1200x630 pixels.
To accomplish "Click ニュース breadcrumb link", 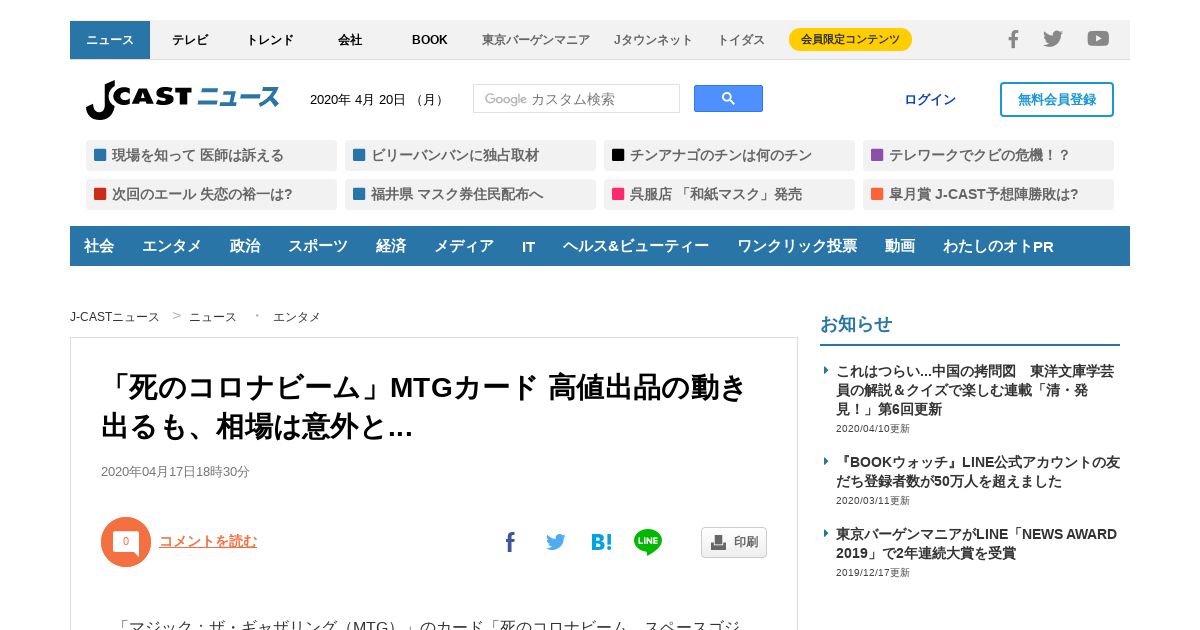I will click(213, 317).
